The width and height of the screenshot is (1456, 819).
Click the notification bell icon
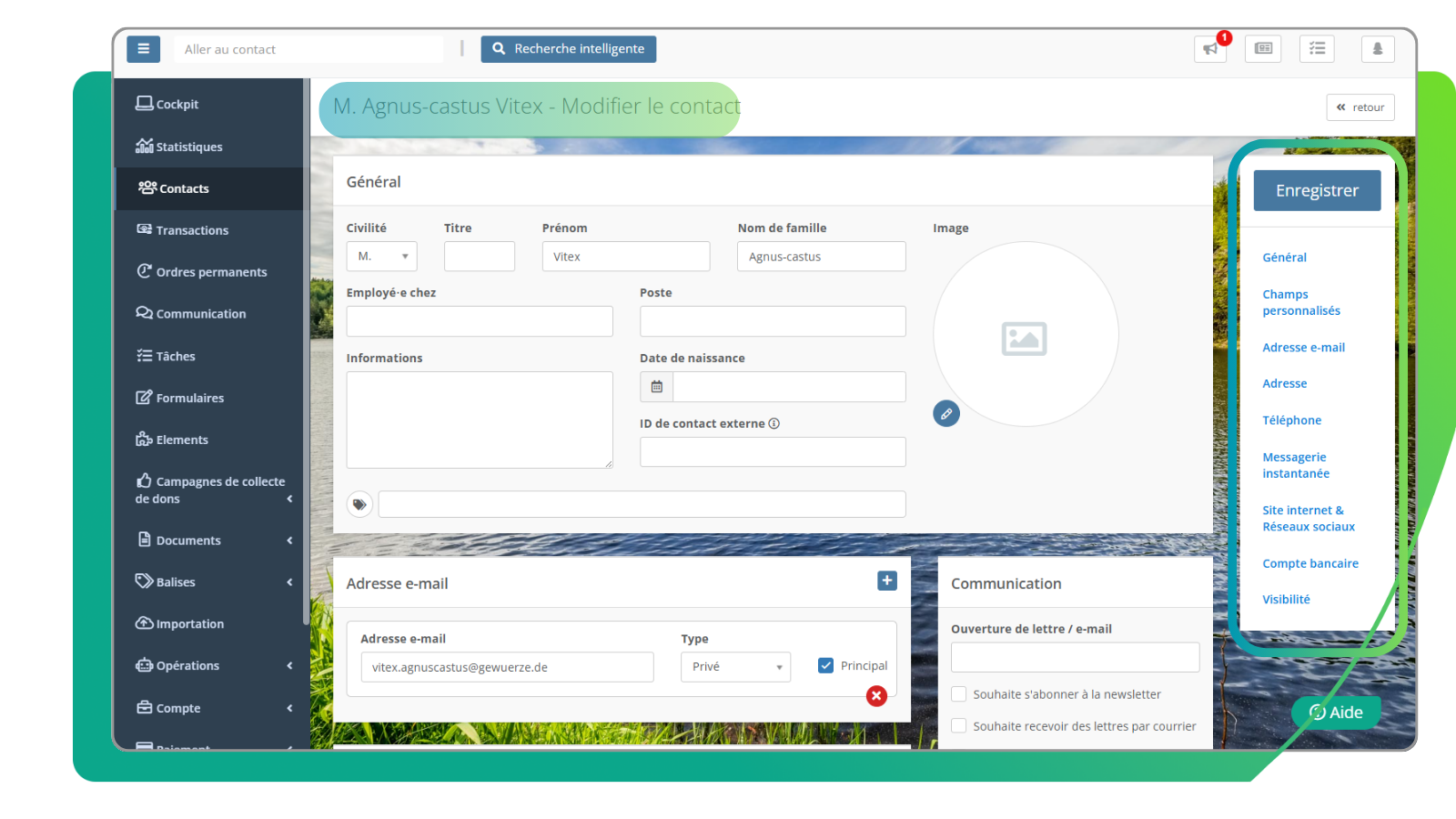(1378, 49)
